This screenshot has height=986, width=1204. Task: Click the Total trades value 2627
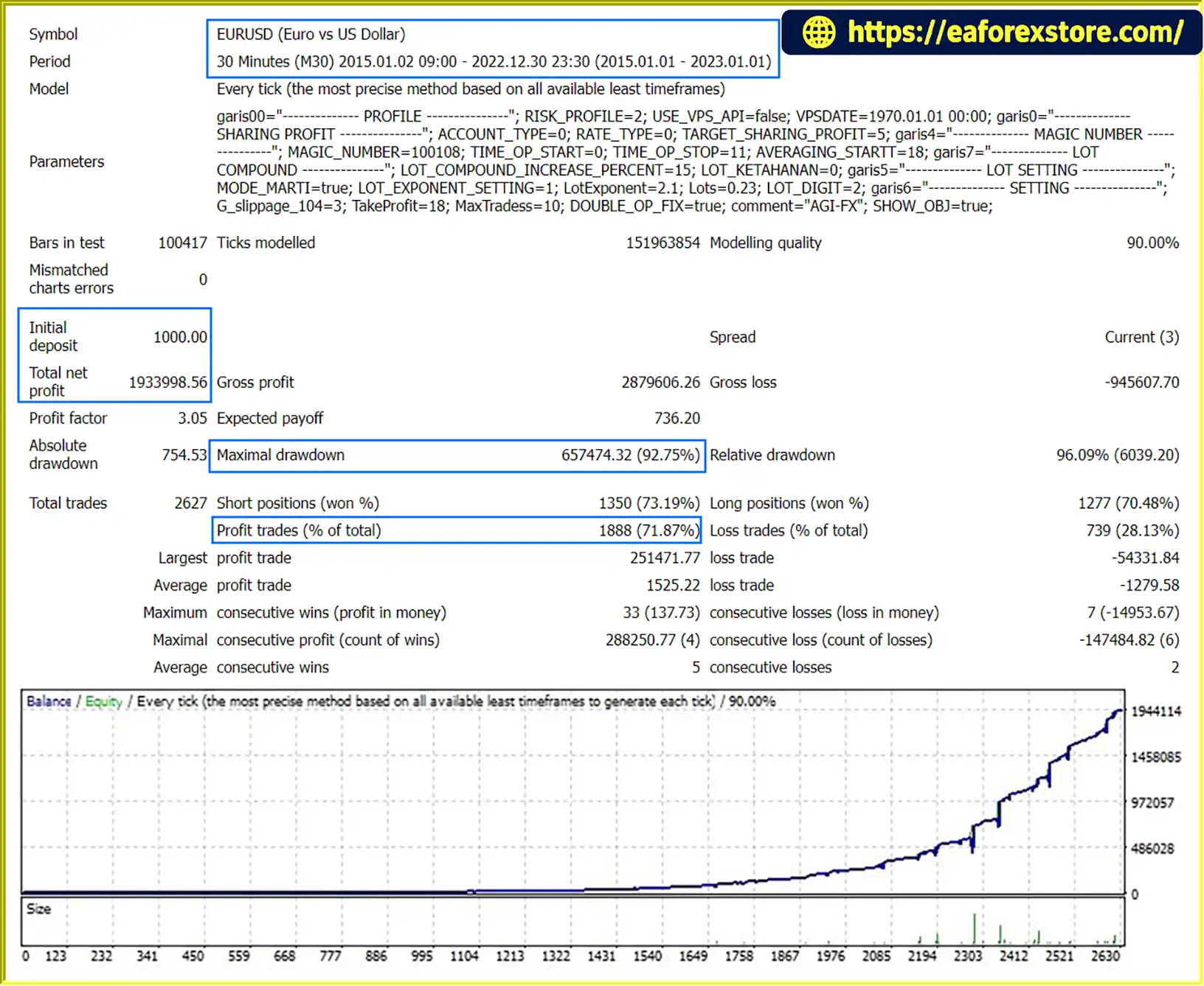(x=190, y=503)
